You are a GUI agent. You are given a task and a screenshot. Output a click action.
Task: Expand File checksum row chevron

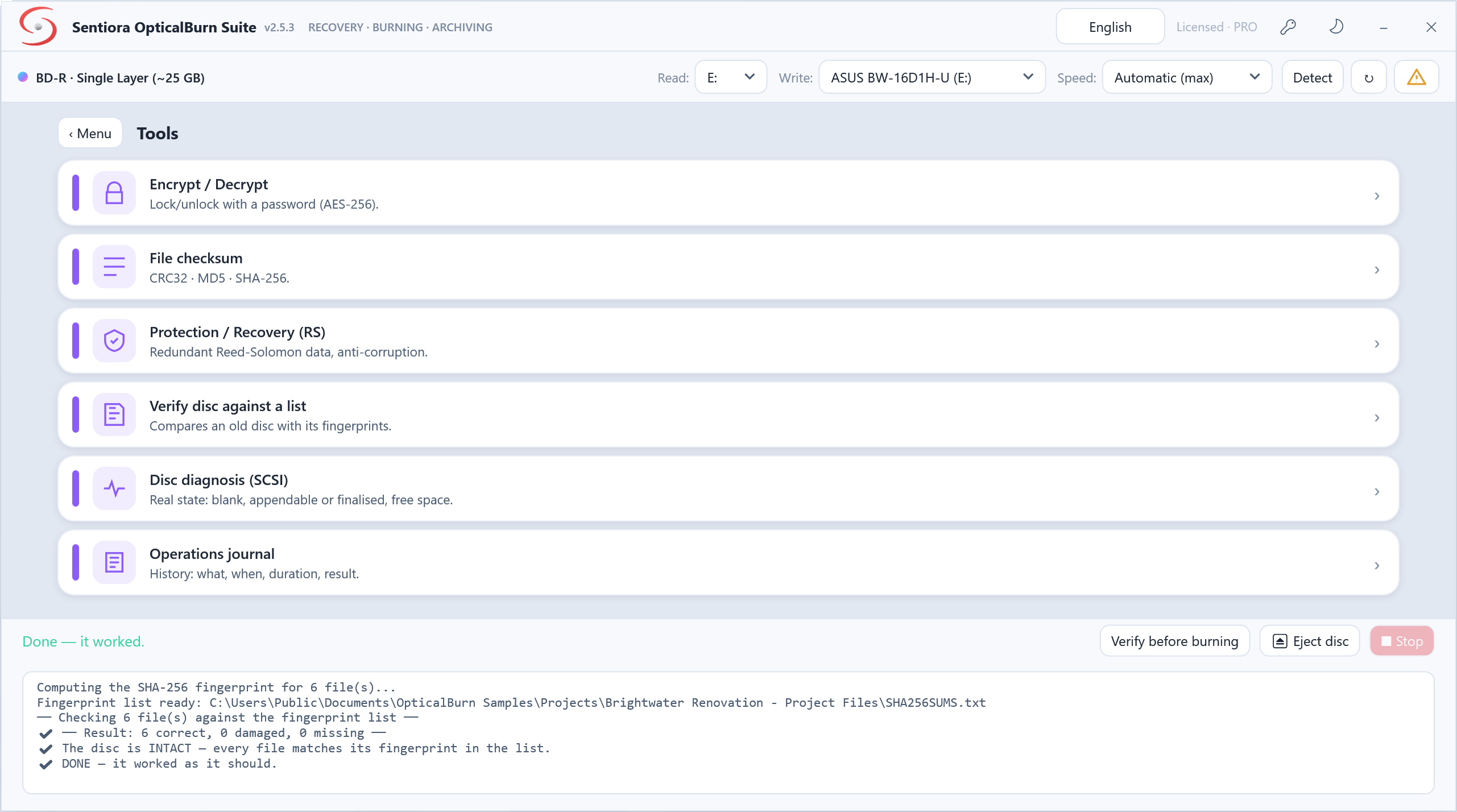pos(1377,270)
